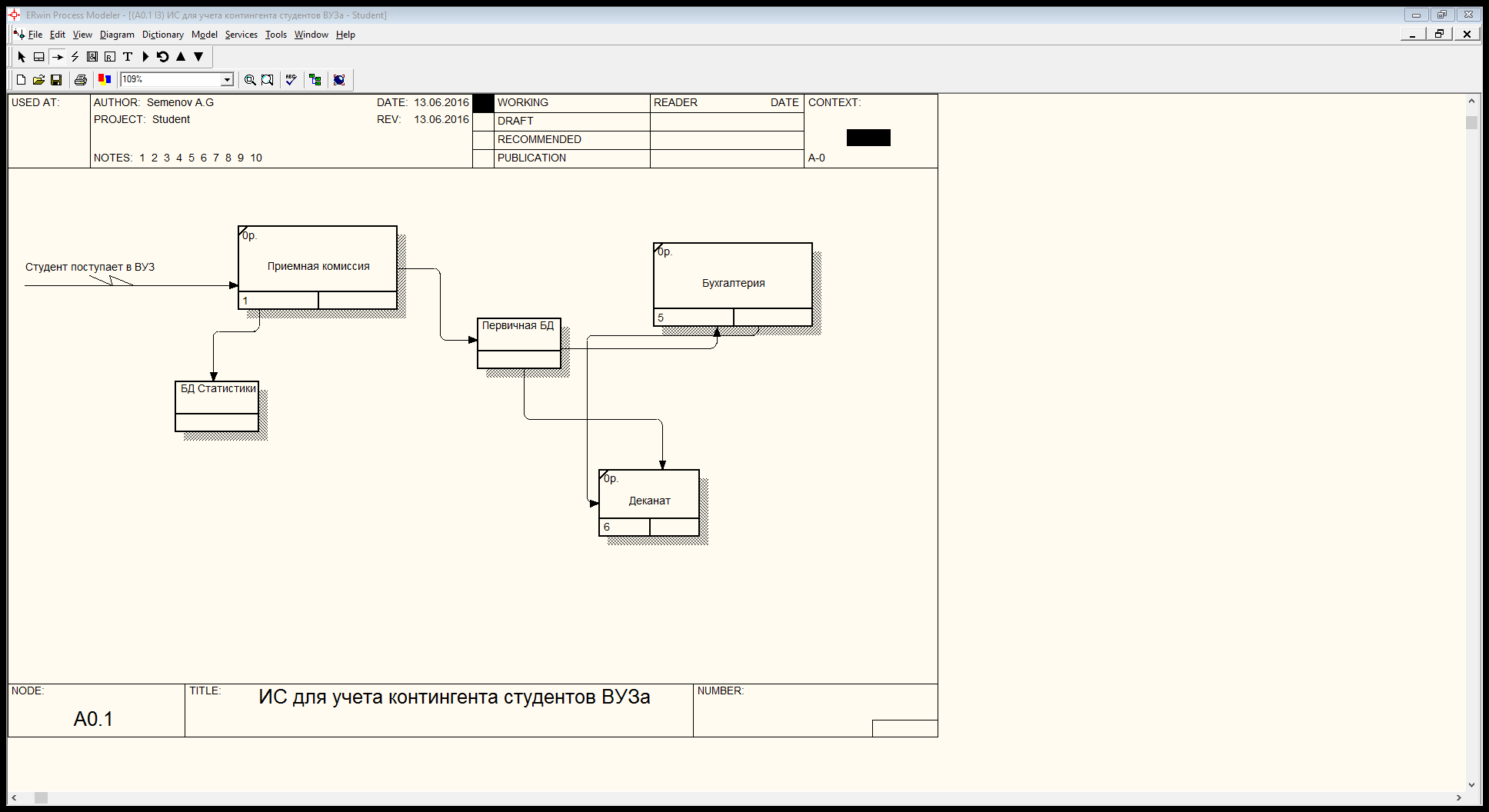Click the Zoom magnifier tool

tap(250, 80)
